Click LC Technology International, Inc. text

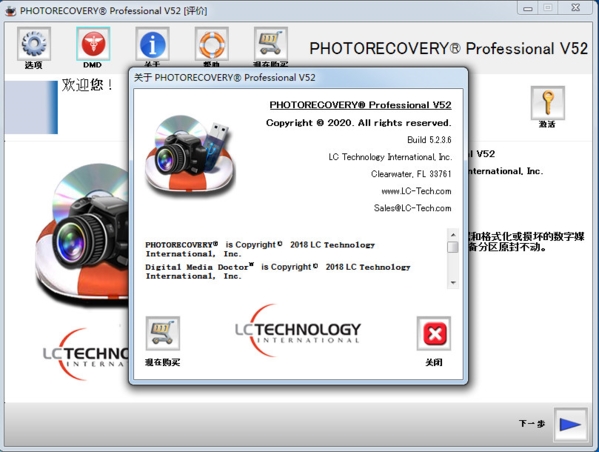click(390, 157)
